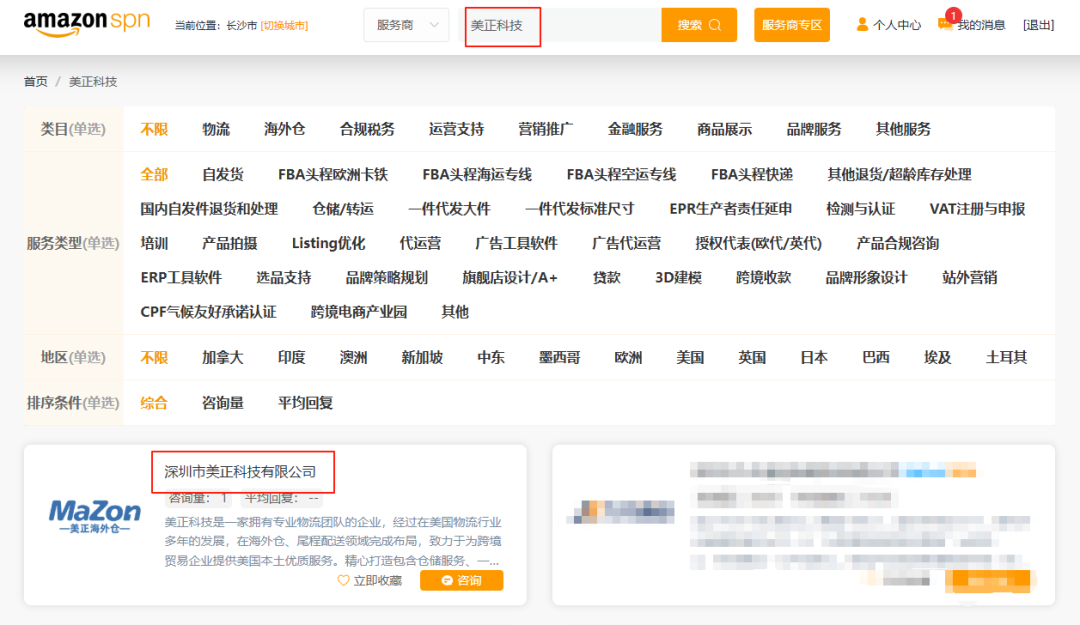Filter by 旗舰店设计/A+

(x=510, y=278)
